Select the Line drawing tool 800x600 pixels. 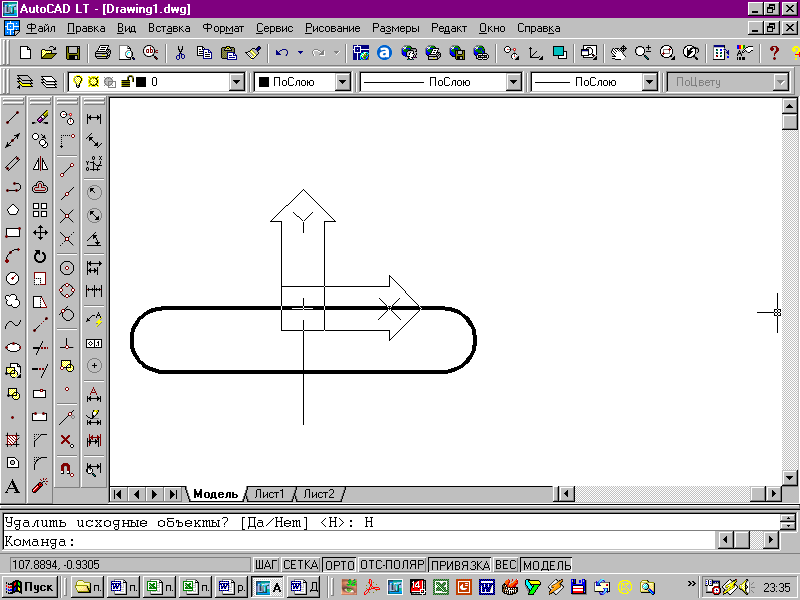click(13, 118)
